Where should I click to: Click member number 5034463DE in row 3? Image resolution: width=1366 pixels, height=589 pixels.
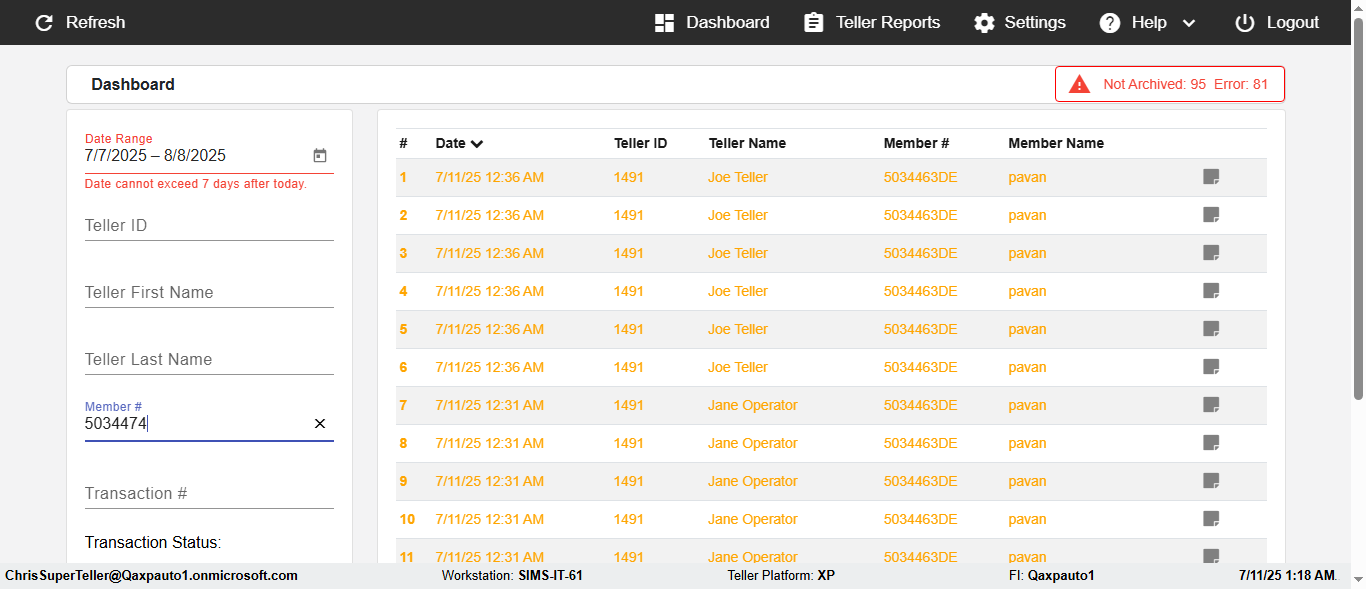[x=920, y=253]
